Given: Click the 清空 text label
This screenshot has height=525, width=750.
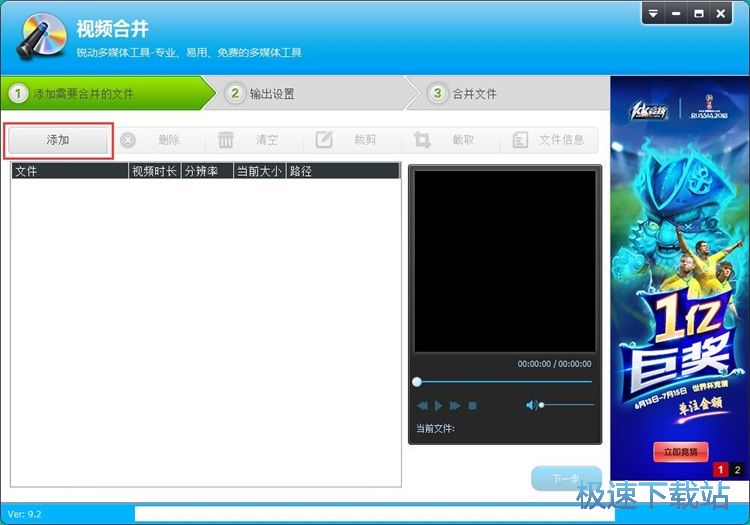Looking at the screenshot, I should 267,140.
